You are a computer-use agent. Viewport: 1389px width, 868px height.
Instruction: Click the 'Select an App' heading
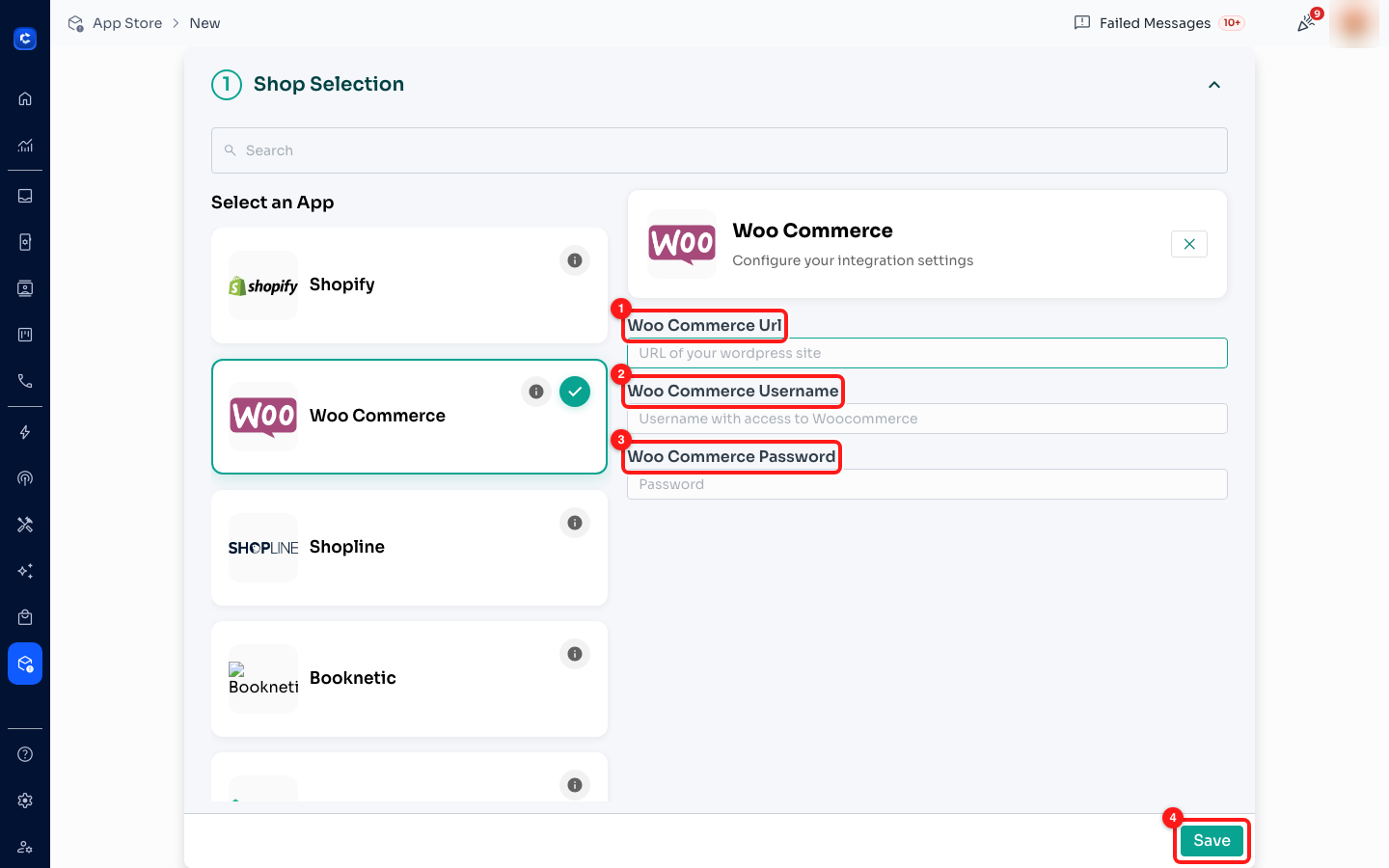[273, 203]
